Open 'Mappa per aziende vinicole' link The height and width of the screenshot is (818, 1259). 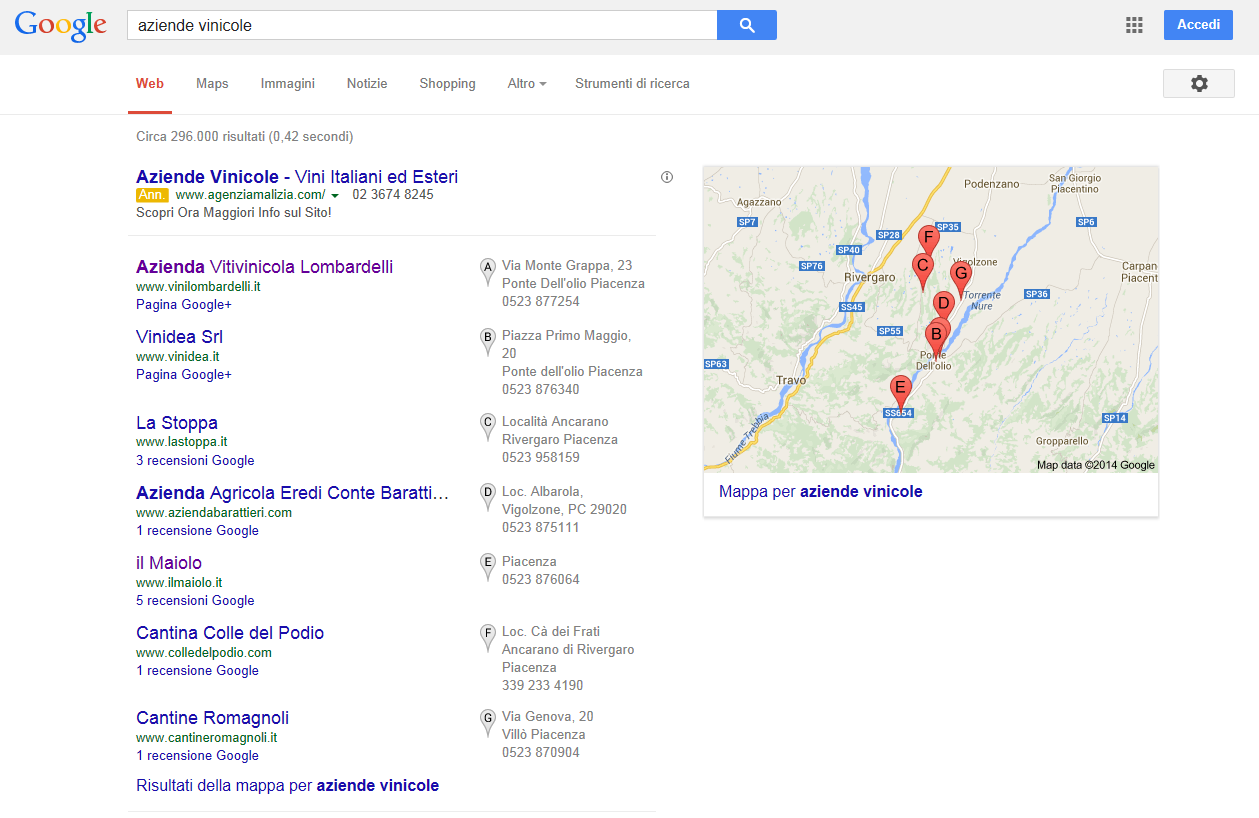coord(821,491)
